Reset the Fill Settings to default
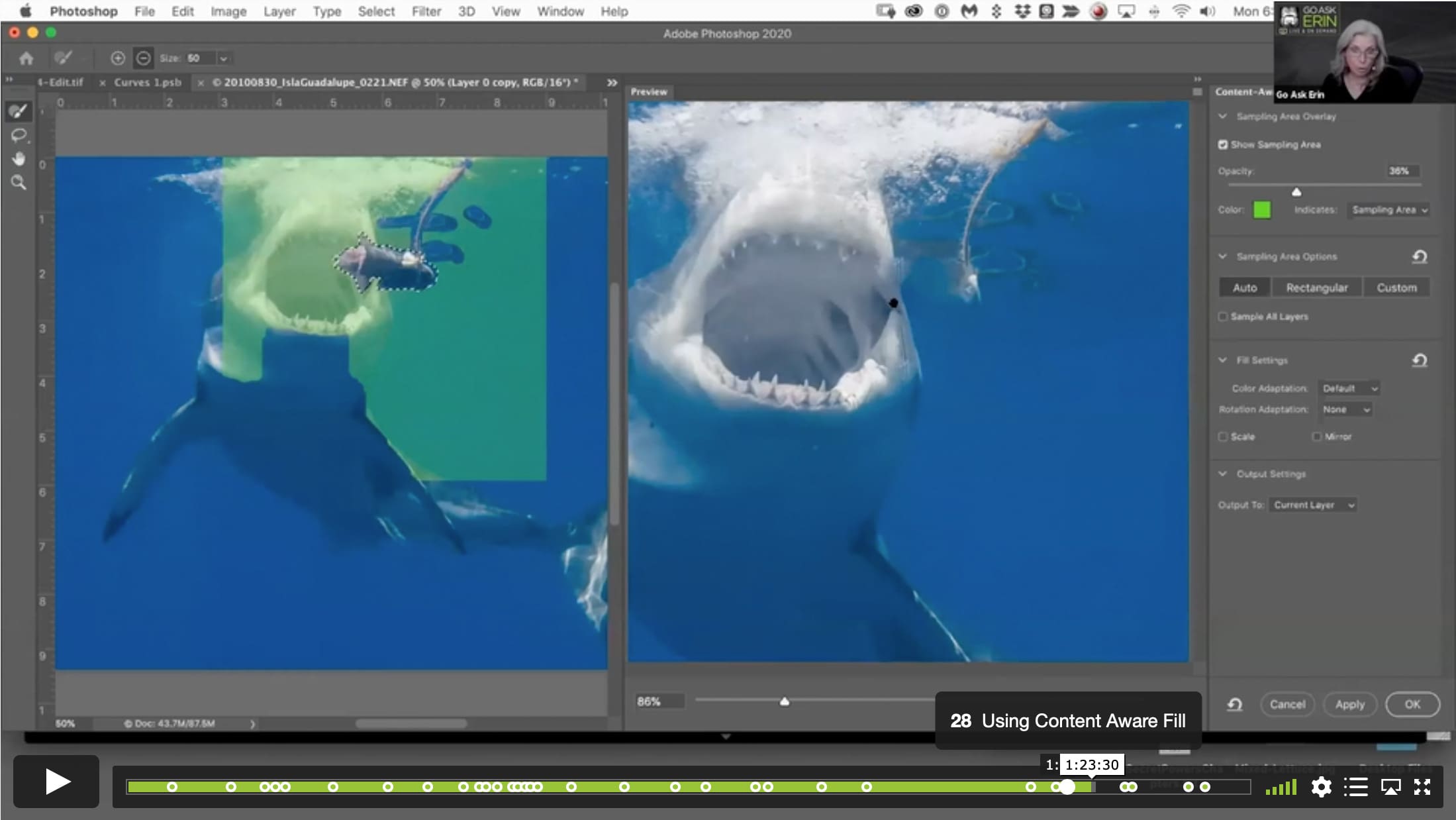1456x820 pixels. (x=1420, y=360)
